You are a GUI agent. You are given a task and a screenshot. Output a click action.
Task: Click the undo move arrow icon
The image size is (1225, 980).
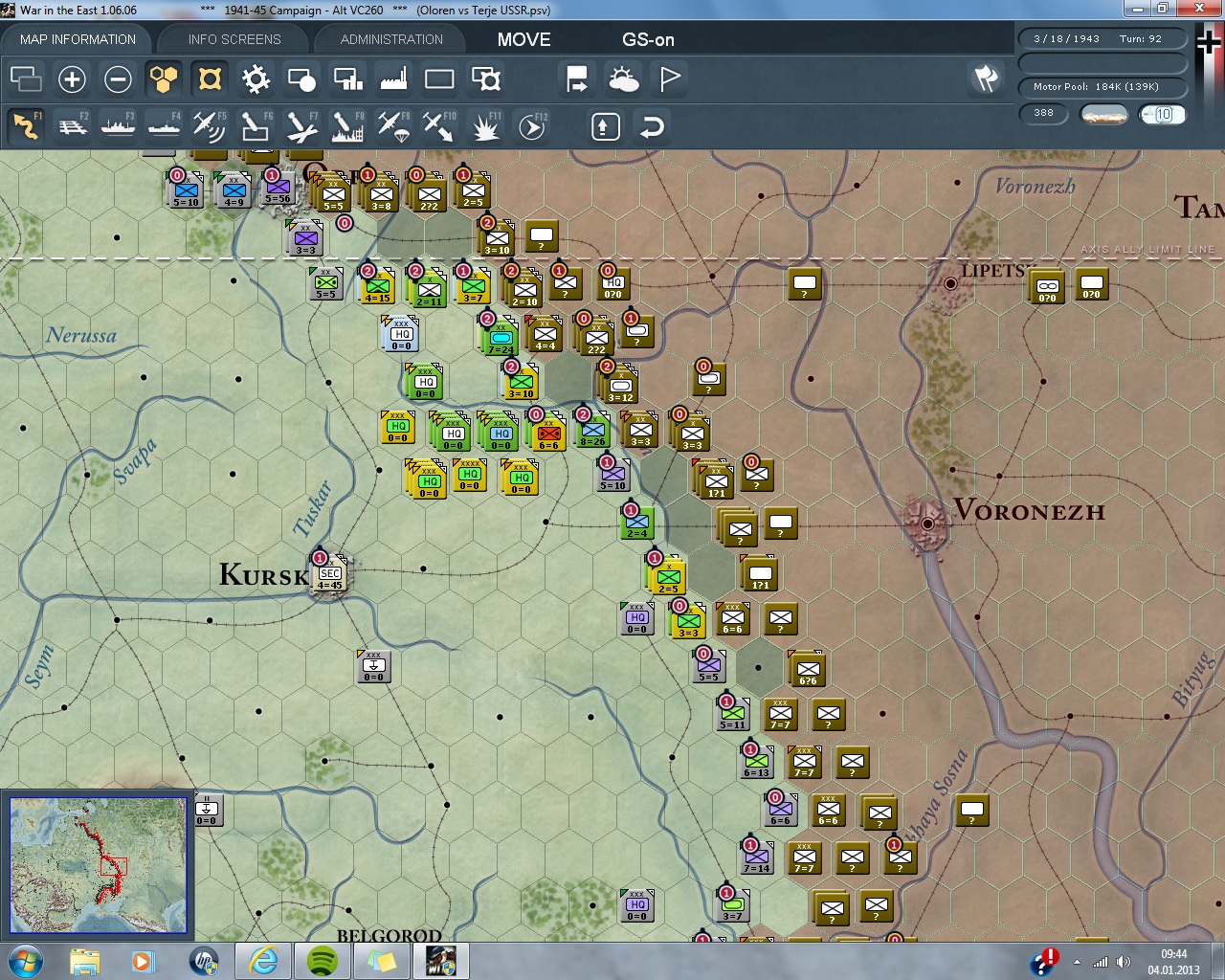(652, 126)
